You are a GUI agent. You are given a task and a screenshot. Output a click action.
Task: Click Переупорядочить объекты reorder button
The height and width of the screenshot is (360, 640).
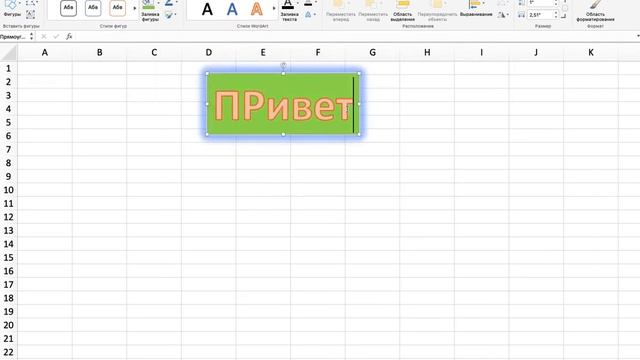[437, 11]
